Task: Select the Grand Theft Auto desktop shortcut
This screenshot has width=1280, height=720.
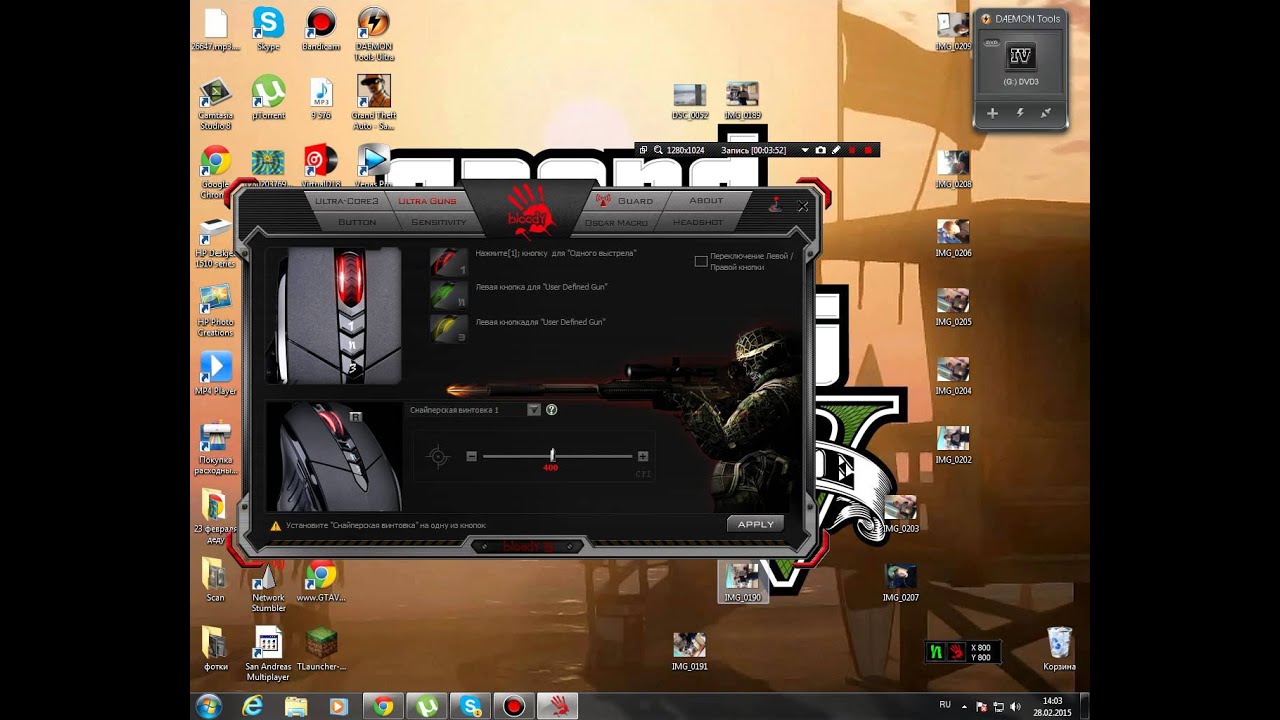Action: point(373,103)
